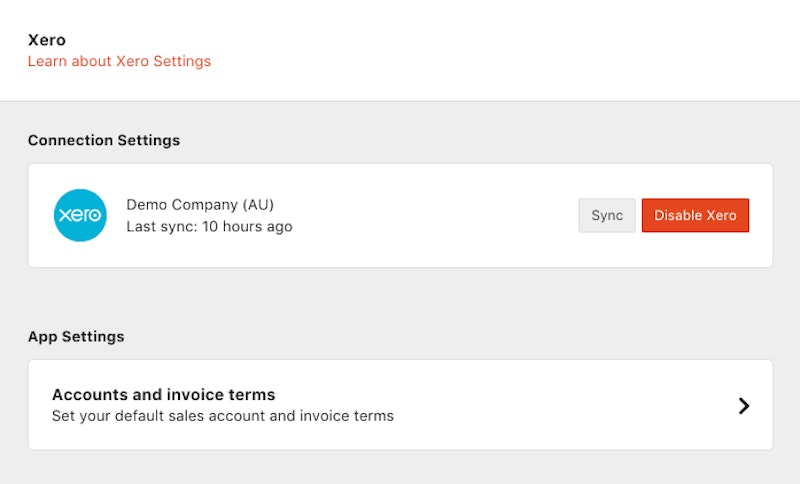The height and width of the screenshot is (484, 800).
Task: Click the Last sync: 10 hours ago text
Action: [209, 227]
